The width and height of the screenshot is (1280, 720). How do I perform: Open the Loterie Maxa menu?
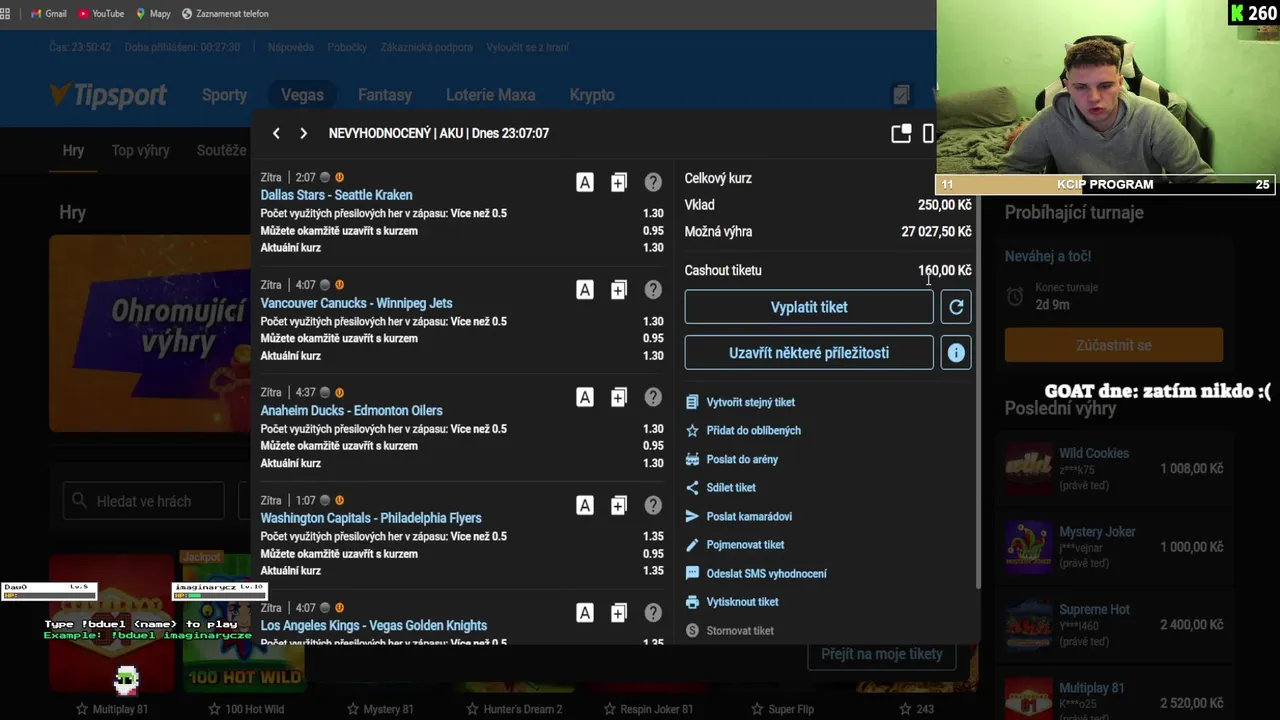490,95
